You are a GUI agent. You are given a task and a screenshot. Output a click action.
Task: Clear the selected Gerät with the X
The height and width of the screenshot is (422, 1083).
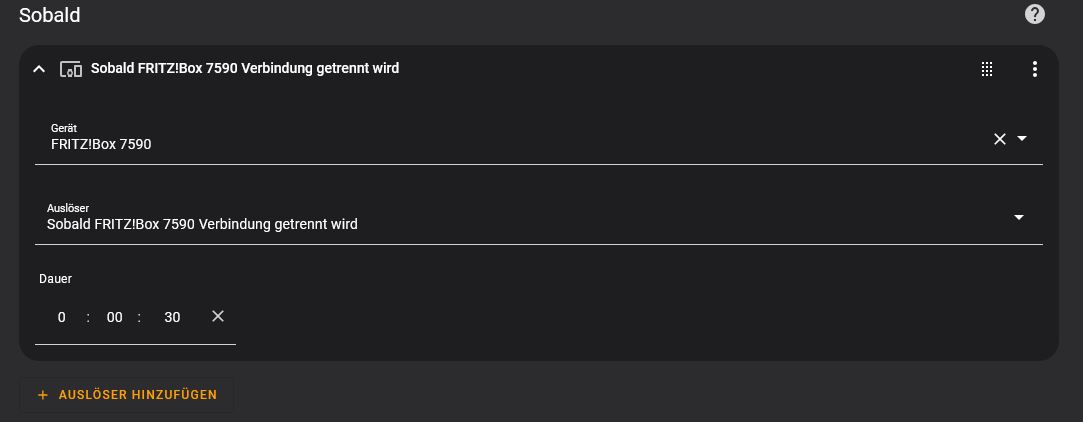(x=999, y=139)
